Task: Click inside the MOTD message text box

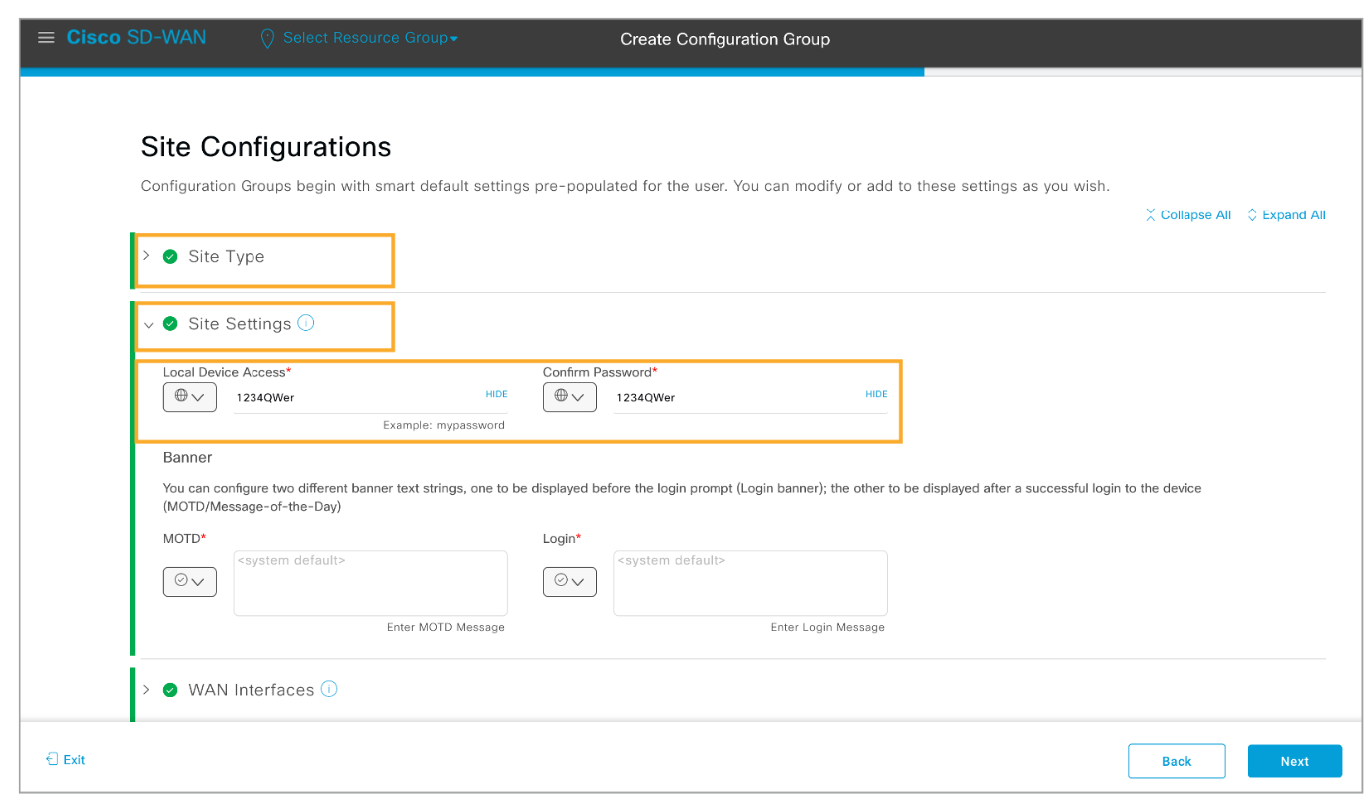Action: point(370,585)
